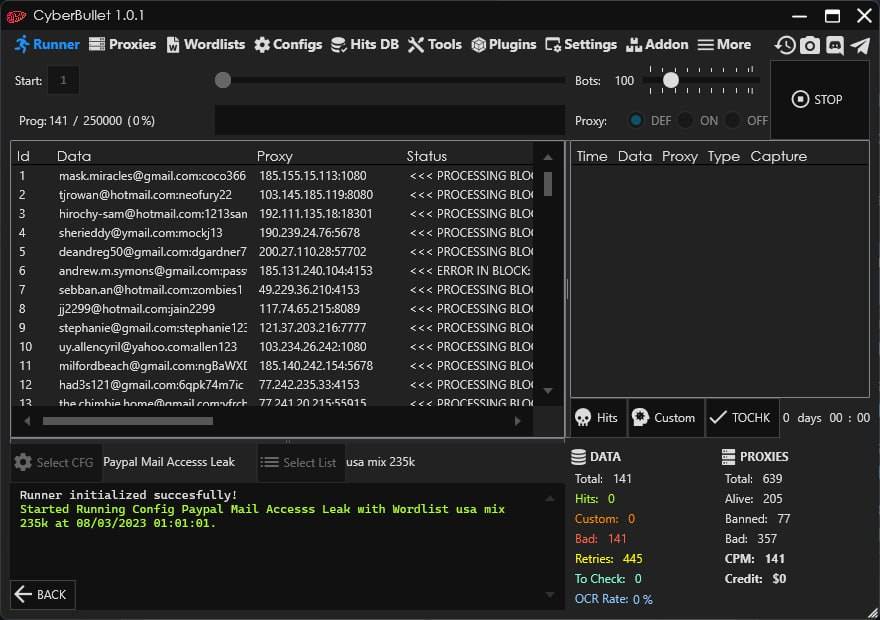Viewport: 880px width, 620px height.
Task: Switch to the Custom results tab
Action: tap(665, 418)
